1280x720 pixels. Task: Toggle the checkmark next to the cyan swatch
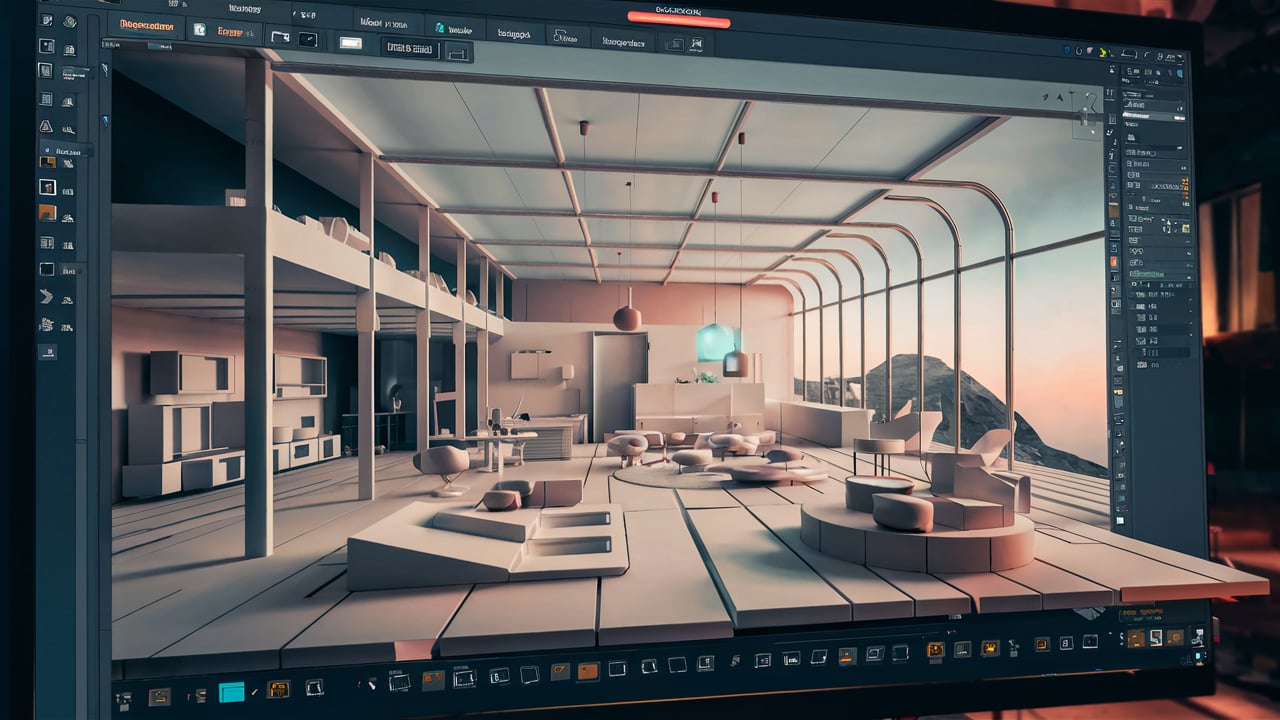point(254,691)
